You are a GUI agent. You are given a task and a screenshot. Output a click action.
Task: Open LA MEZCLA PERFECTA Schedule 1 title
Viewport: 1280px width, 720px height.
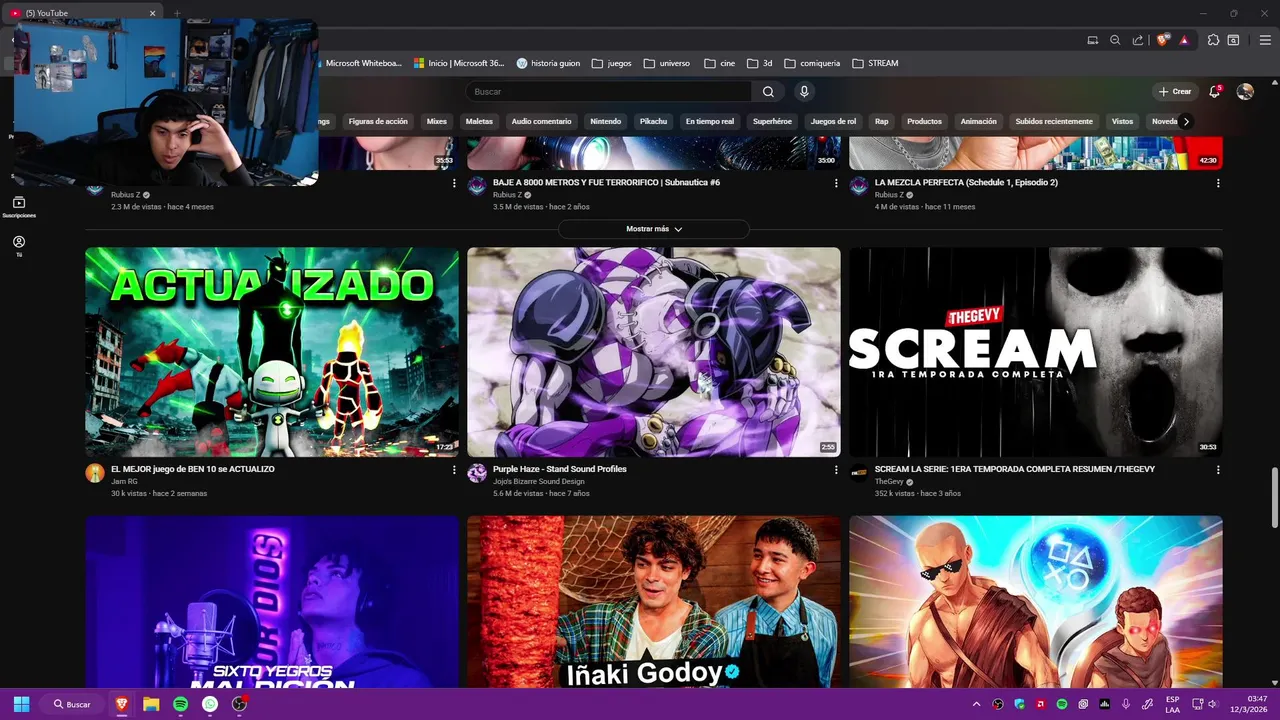pyautogui.click(x=966, y=183)
